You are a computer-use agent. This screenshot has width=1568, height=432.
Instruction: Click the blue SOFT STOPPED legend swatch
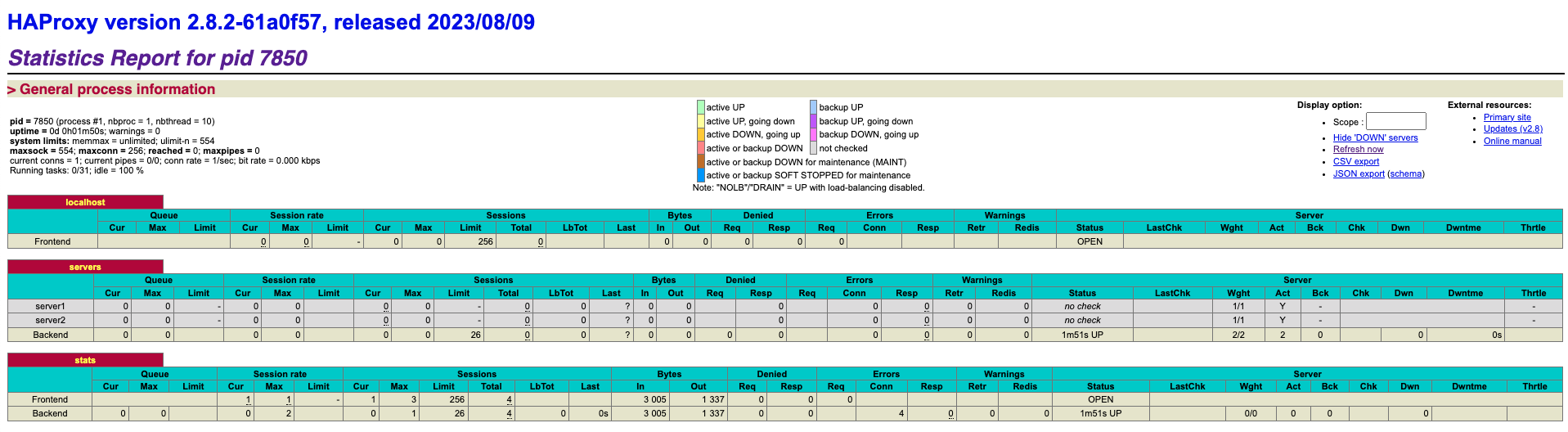click(x=701, y=175)
